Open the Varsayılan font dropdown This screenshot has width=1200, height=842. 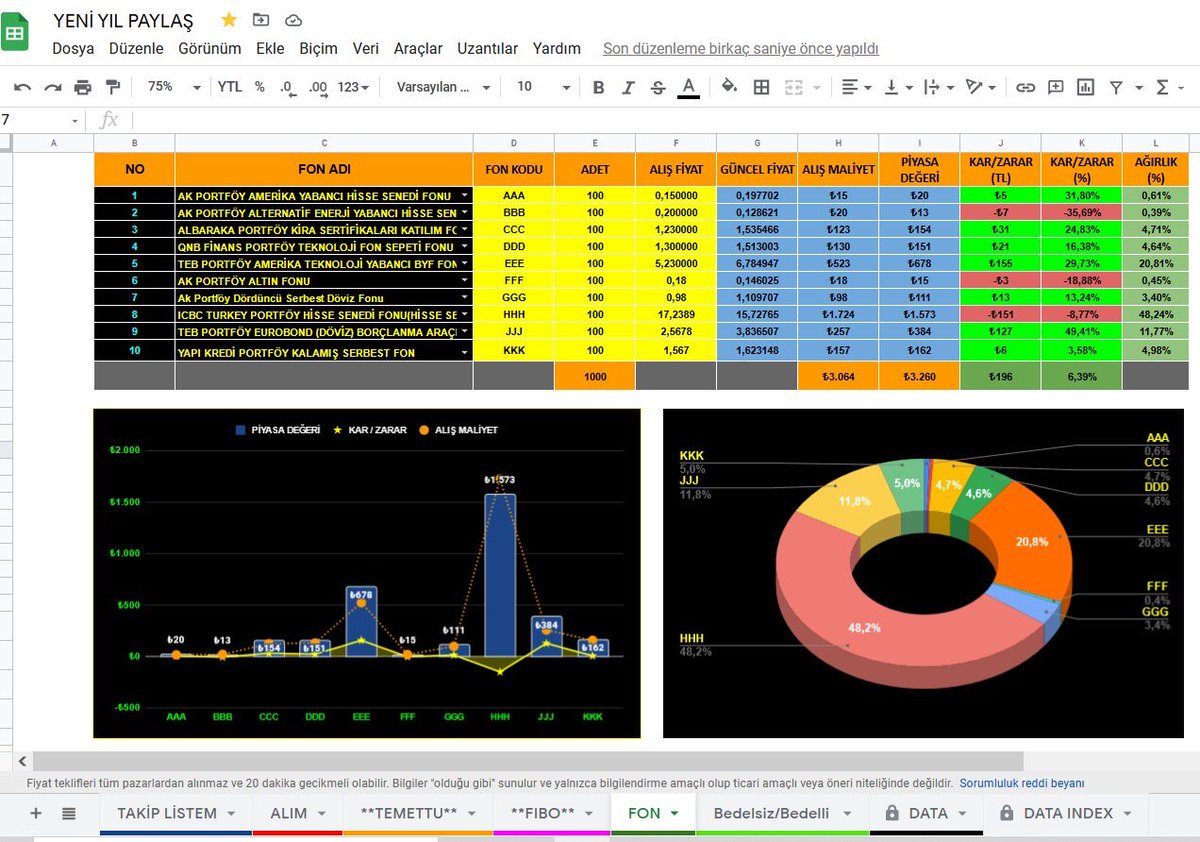[443, 87]
